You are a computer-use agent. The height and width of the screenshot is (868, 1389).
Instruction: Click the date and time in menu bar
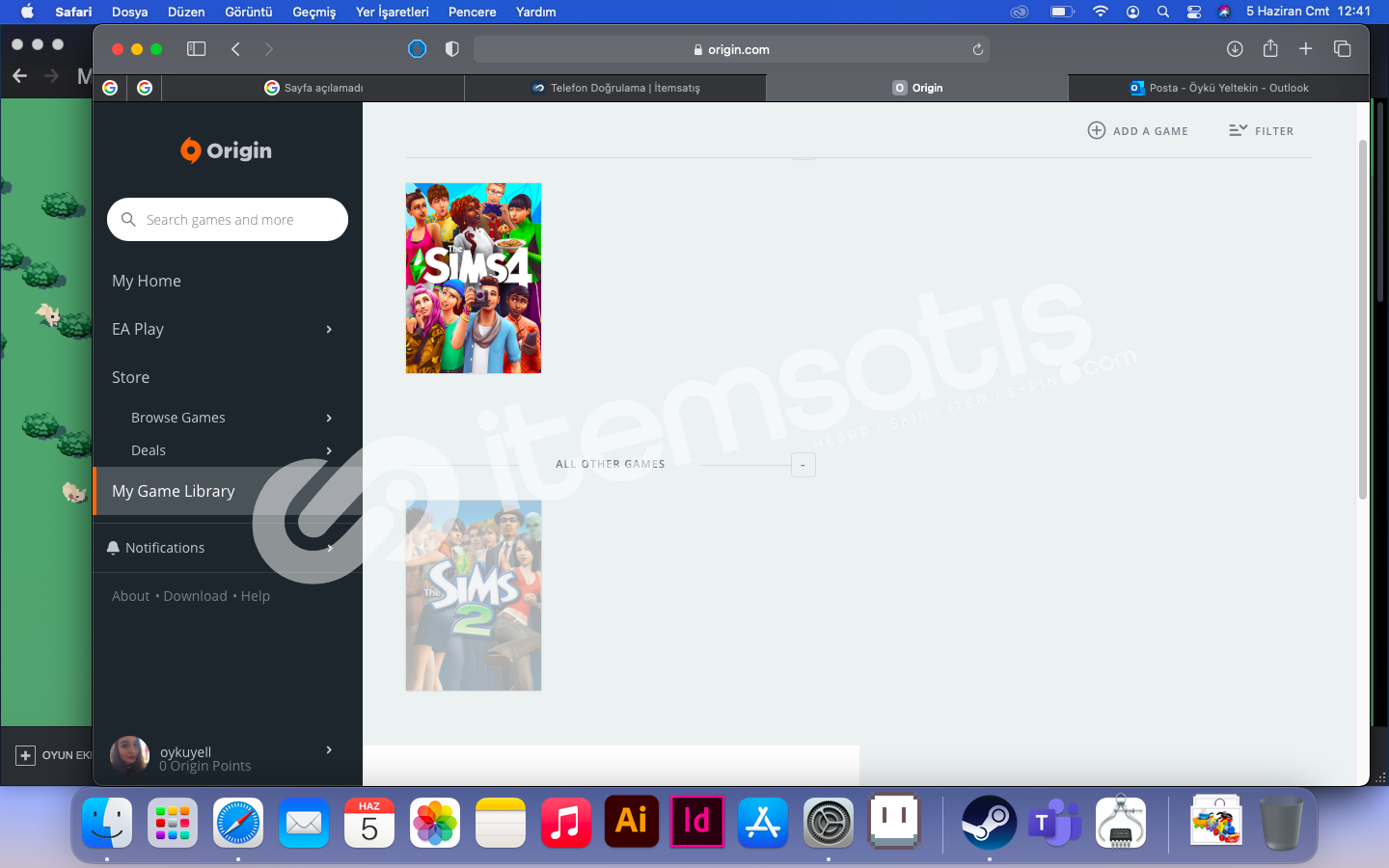(x=1308, y=12)
